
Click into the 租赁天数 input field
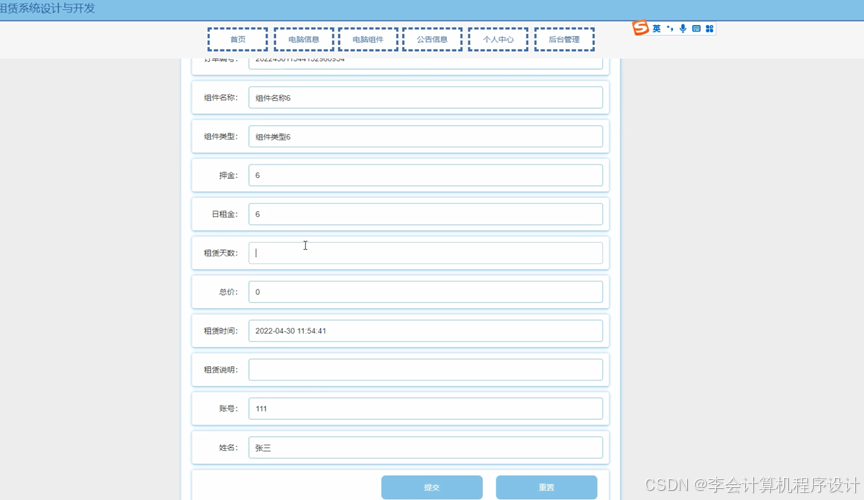click(x=425, y=253)
